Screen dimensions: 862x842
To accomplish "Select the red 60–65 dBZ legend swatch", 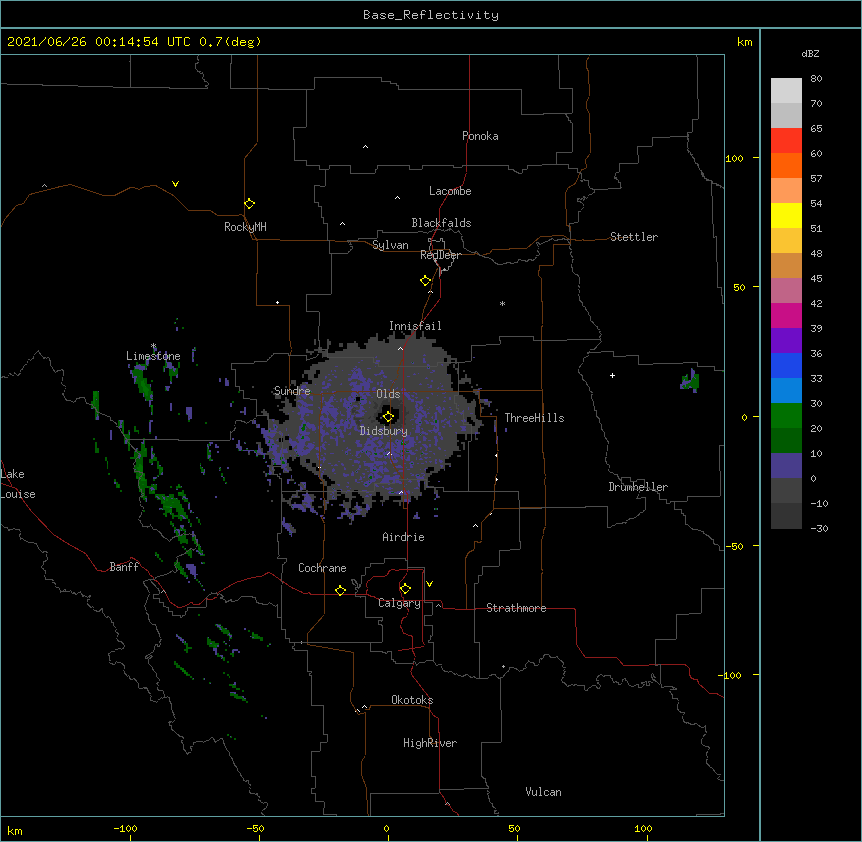I will 786,141.
